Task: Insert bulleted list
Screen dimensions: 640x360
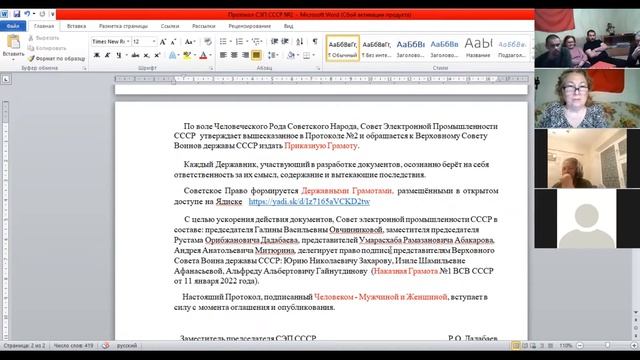Action: [223, 42]
